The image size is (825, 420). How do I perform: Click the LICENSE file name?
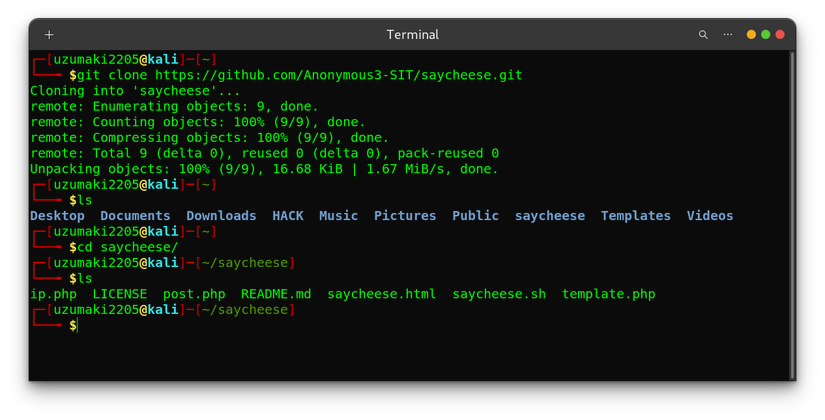[x=120, y=294]
